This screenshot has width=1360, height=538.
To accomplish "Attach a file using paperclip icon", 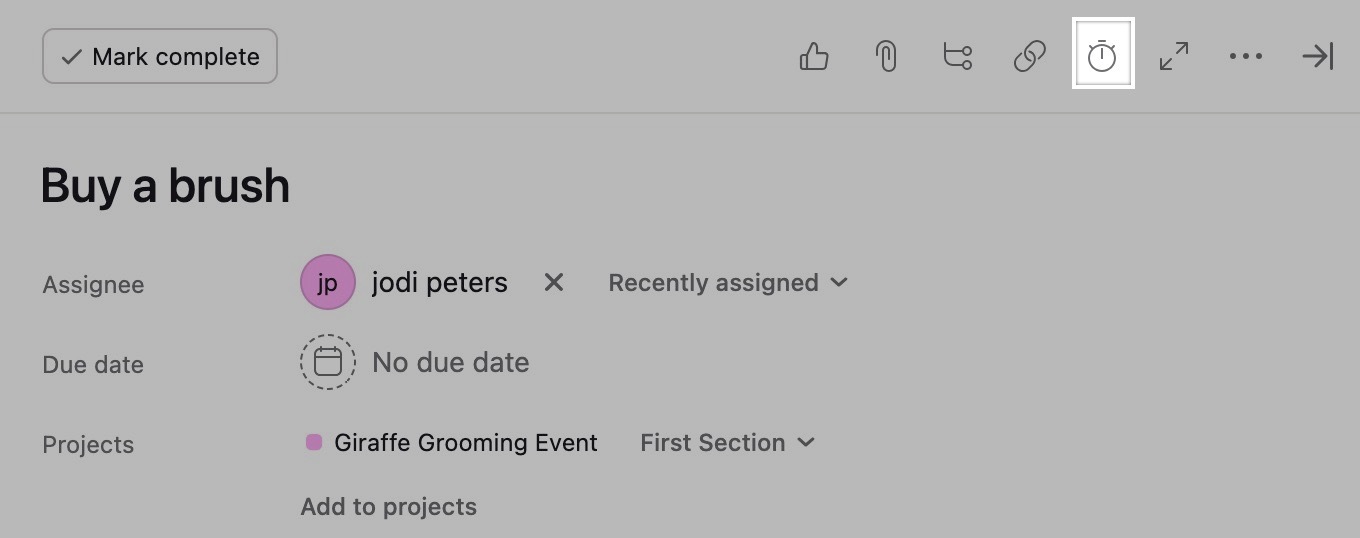I will (x=886, y=56).
